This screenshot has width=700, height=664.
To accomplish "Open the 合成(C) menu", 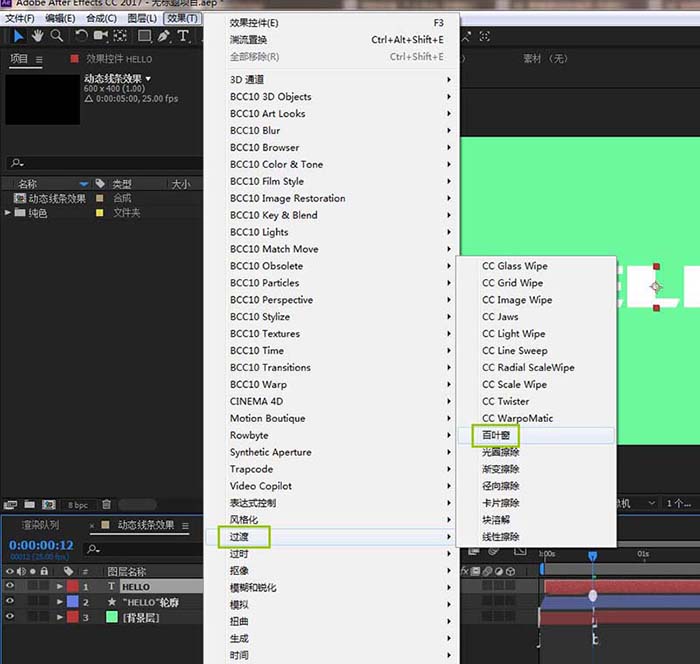I will tap(101, 18).
